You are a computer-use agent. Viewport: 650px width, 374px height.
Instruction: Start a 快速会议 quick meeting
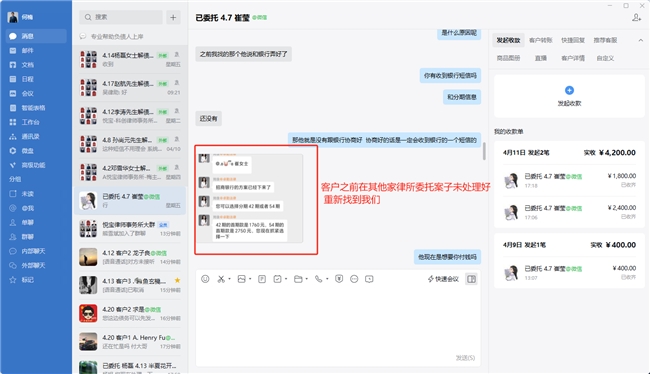pyautogui.click(x=443, y=279)
